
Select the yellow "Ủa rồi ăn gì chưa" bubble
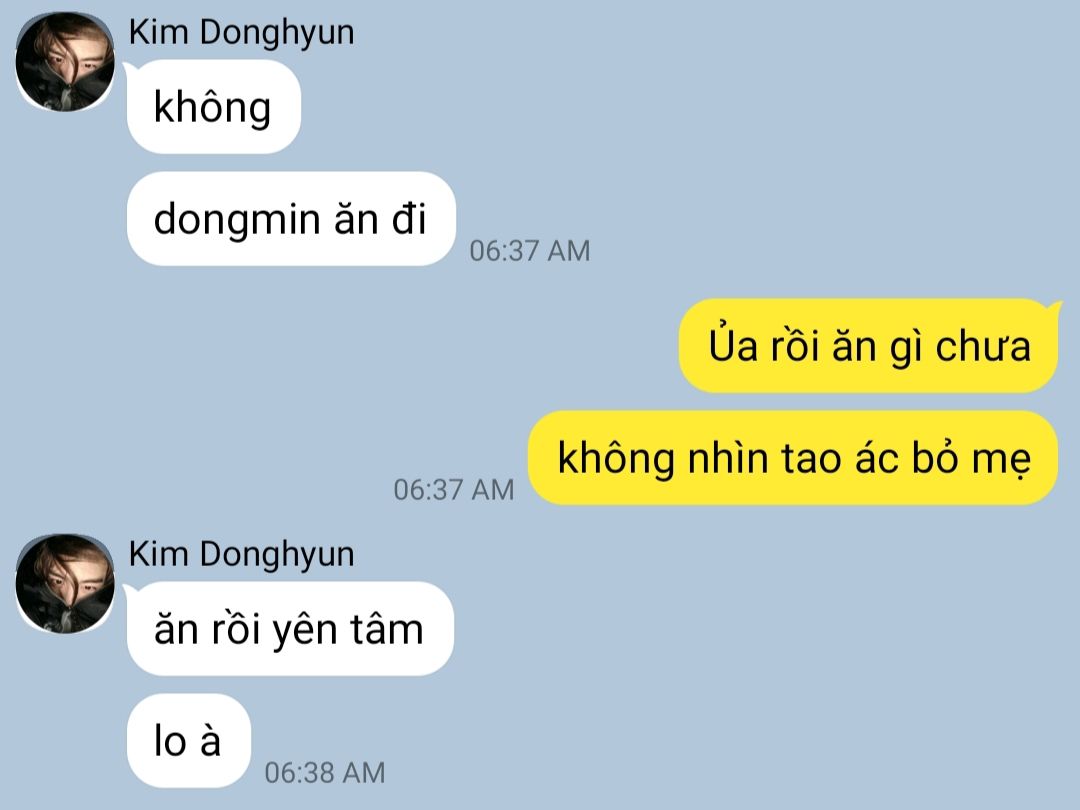869,346
